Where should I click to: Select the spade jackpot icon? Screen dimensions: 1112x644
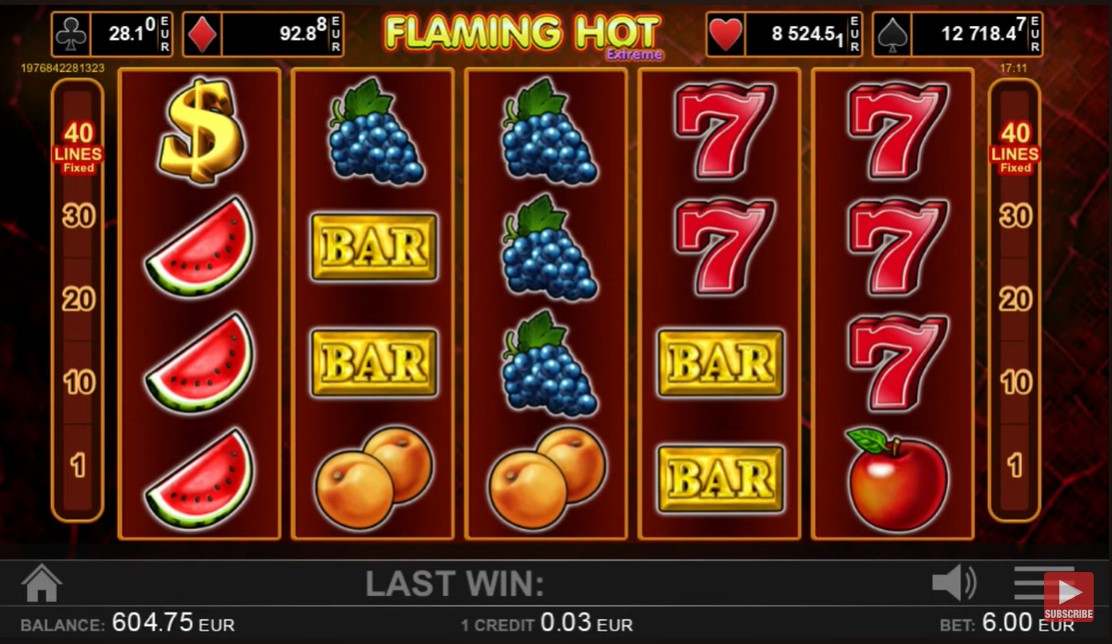click(892, 34)
